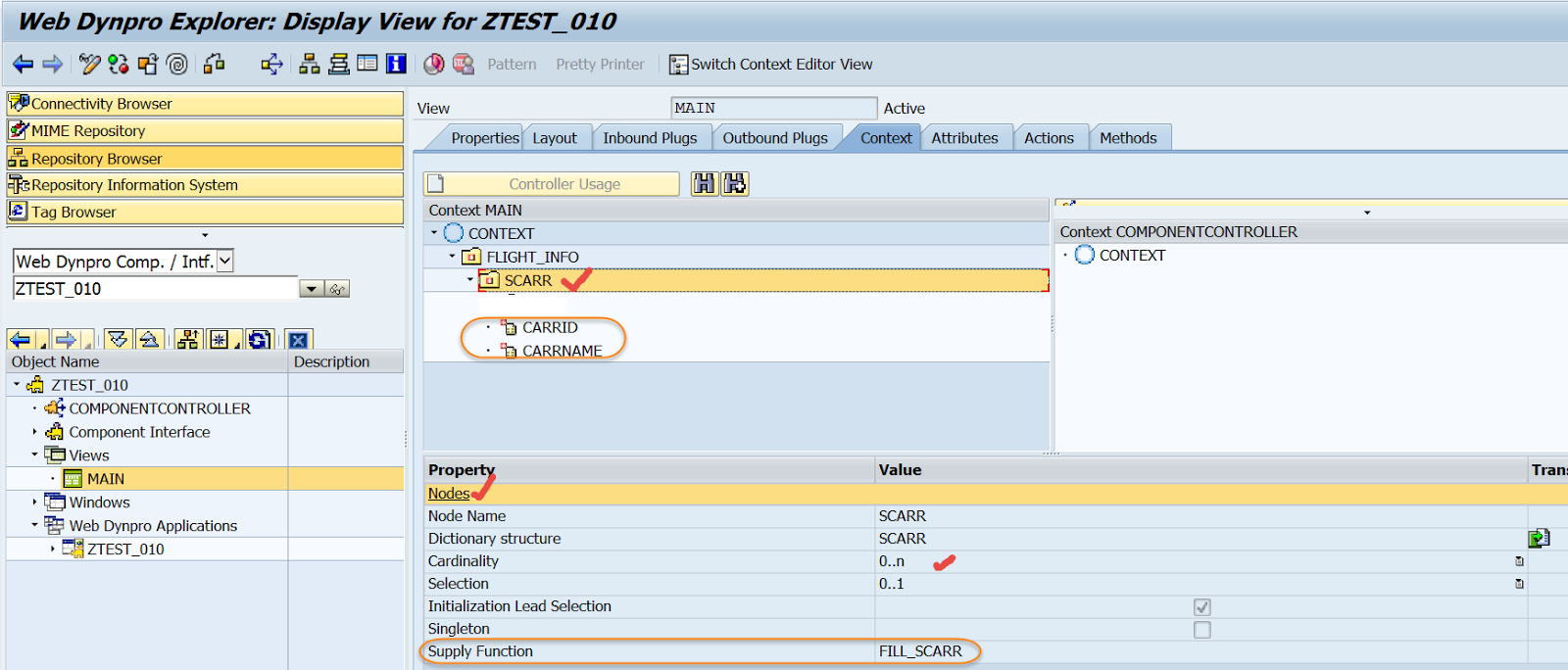The image size is (1568, 670).
Task: Click the Expand subtree icon in object list toolbar
Action: coord(119,340)
